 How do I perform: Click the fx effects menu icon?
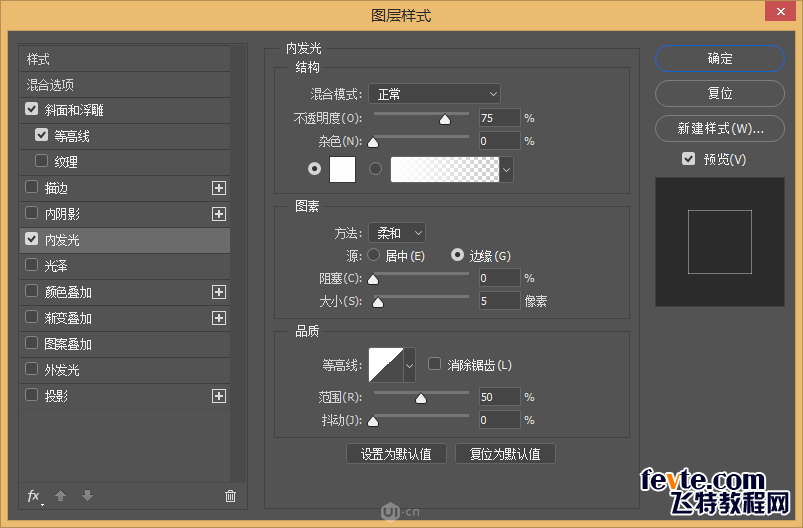click(x=33, y=495)
